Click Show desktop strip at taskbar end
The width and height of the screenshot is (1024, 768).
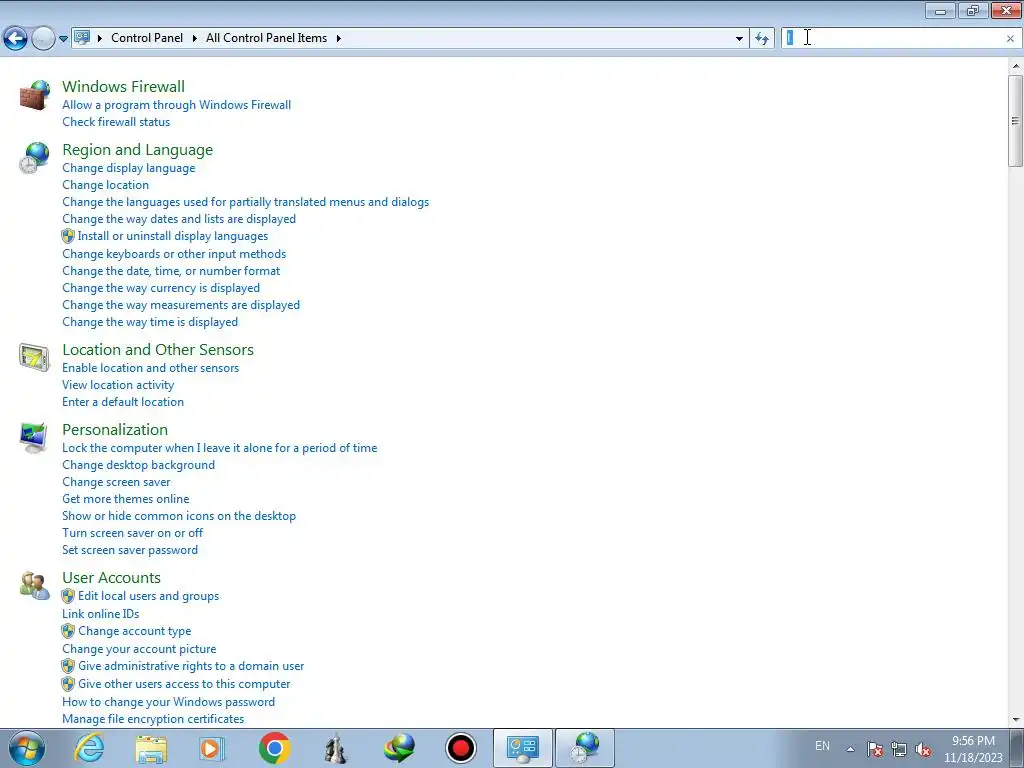tap(1017, 748)
